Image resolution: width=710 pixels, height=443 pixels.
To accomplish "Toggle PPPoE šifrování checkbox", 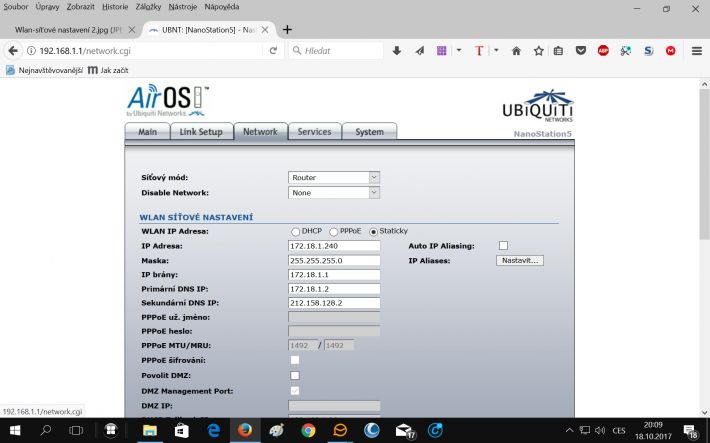I will [295, 360].
